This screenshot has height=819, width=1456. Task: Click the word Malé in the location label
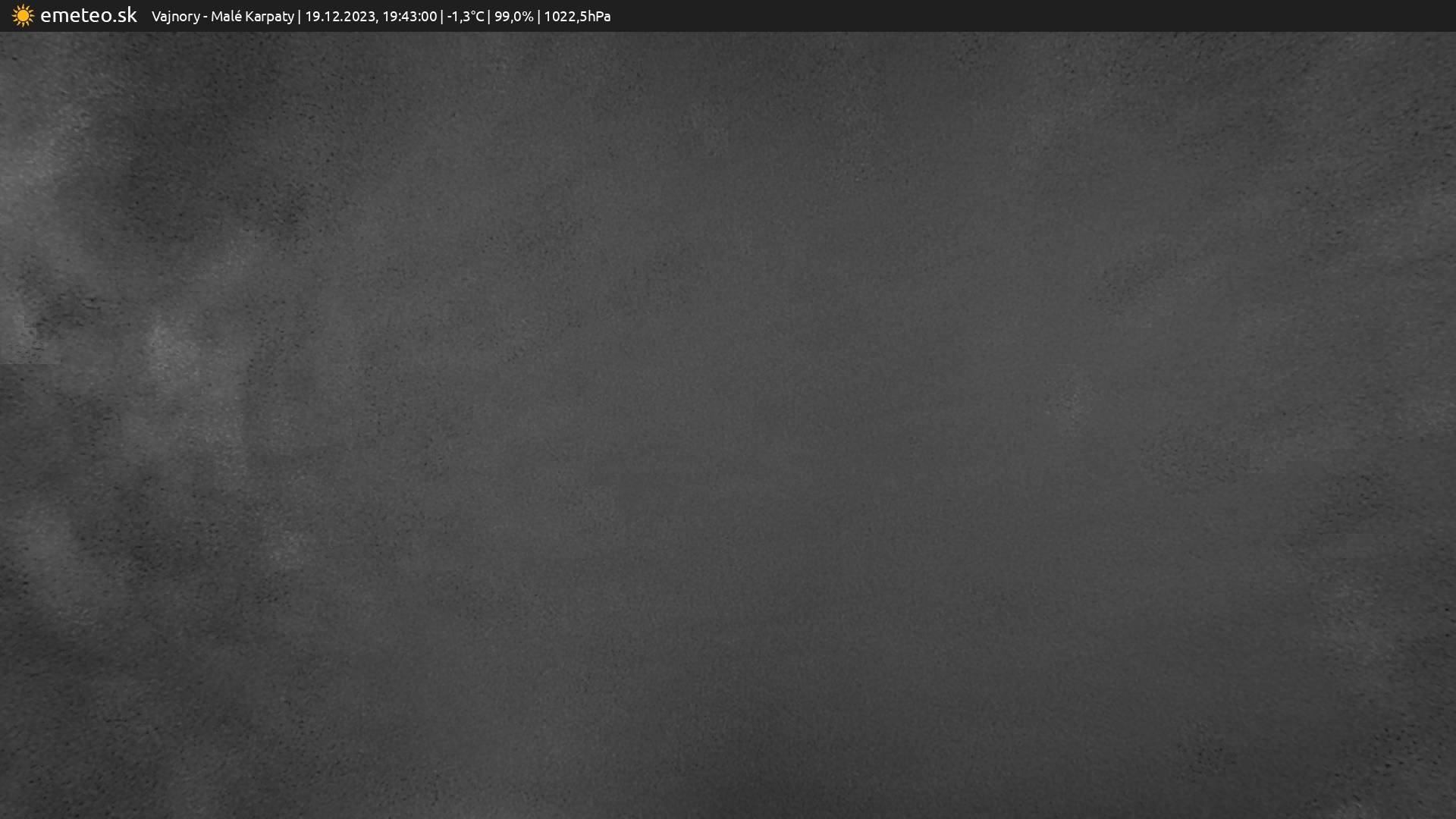225,17
